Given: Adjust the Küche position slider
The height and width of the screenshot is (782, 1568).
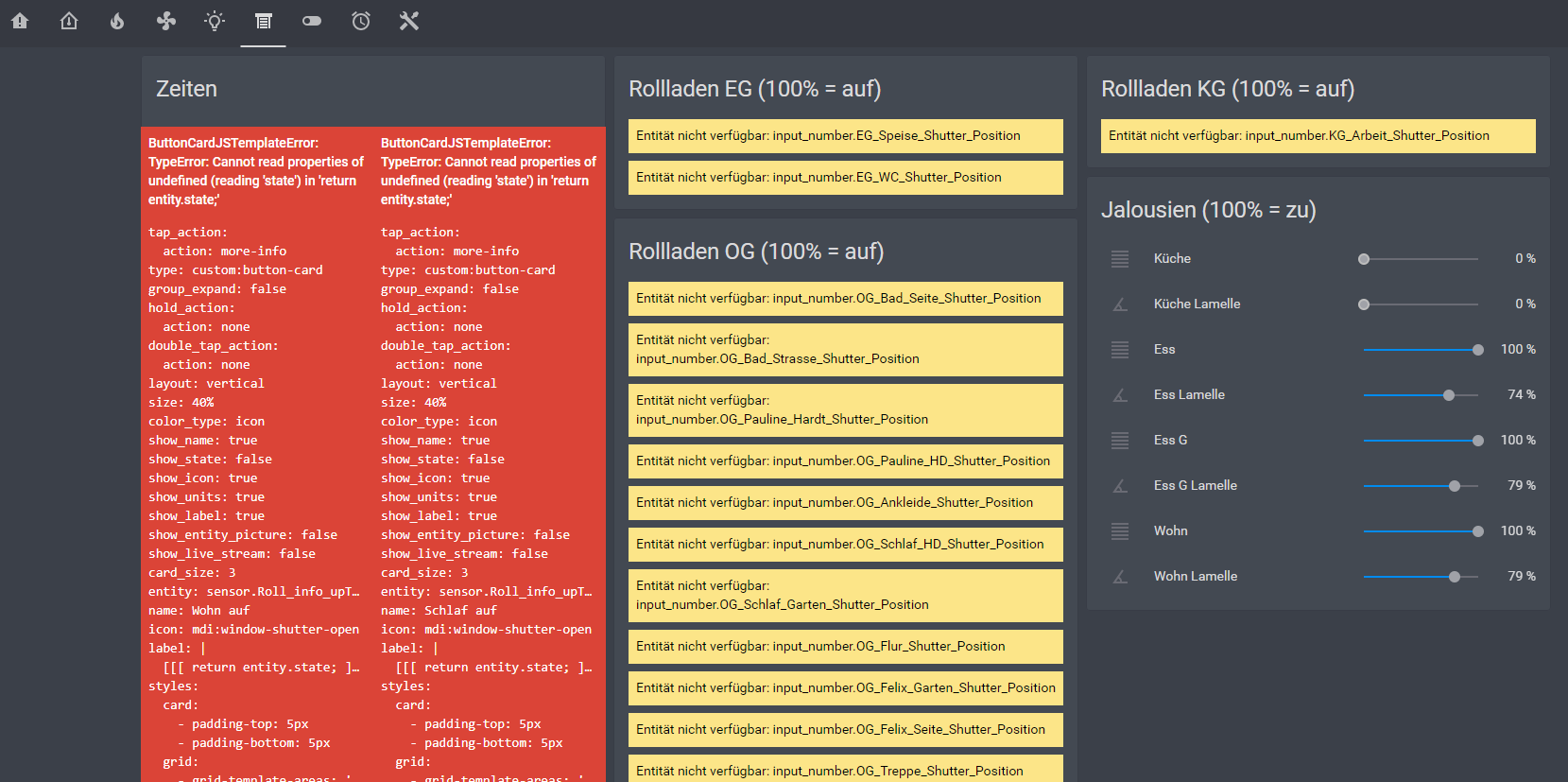Looking at the screenshot, I should [1421, 258].
